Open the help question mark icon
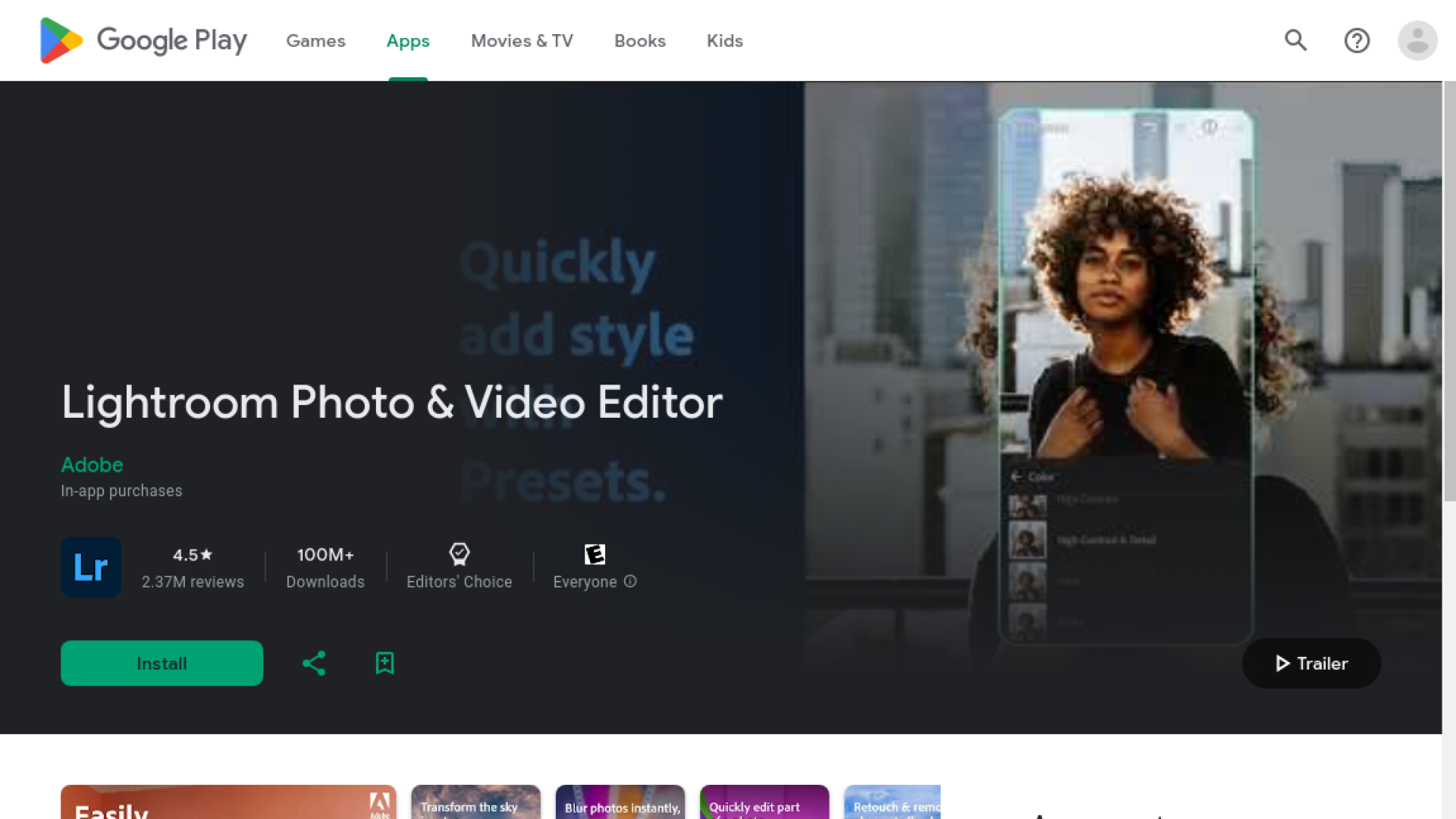Screen dimensions: 1456x819 [x=1357, y=40]
